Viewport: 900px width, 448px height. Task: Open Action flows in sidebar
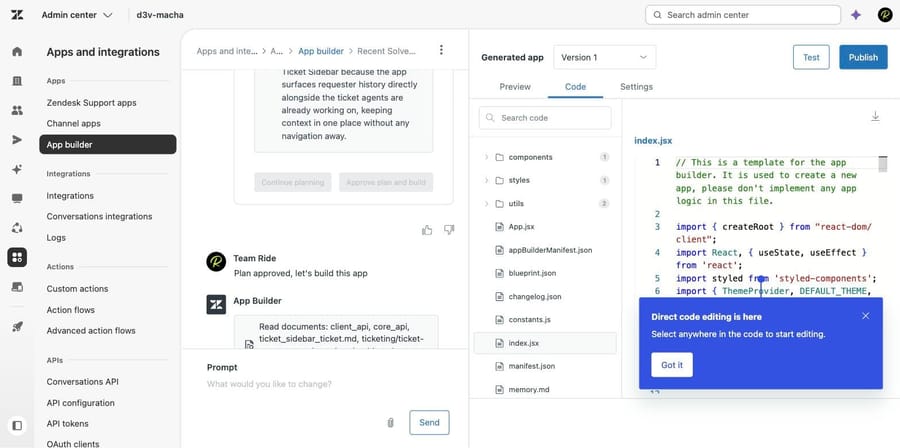(x=71, y=310)
